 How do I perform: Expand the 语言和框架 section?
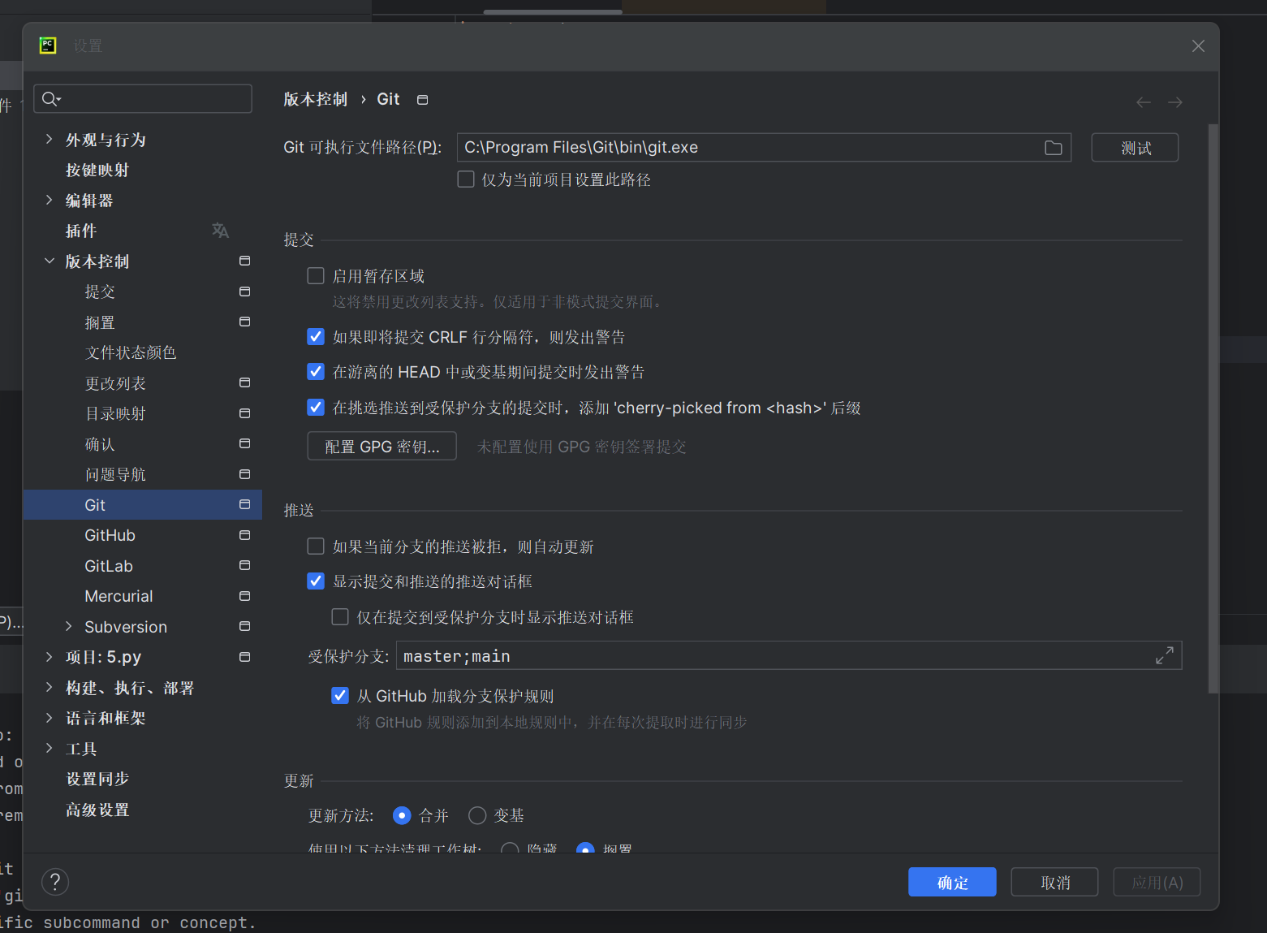[48, 717]
